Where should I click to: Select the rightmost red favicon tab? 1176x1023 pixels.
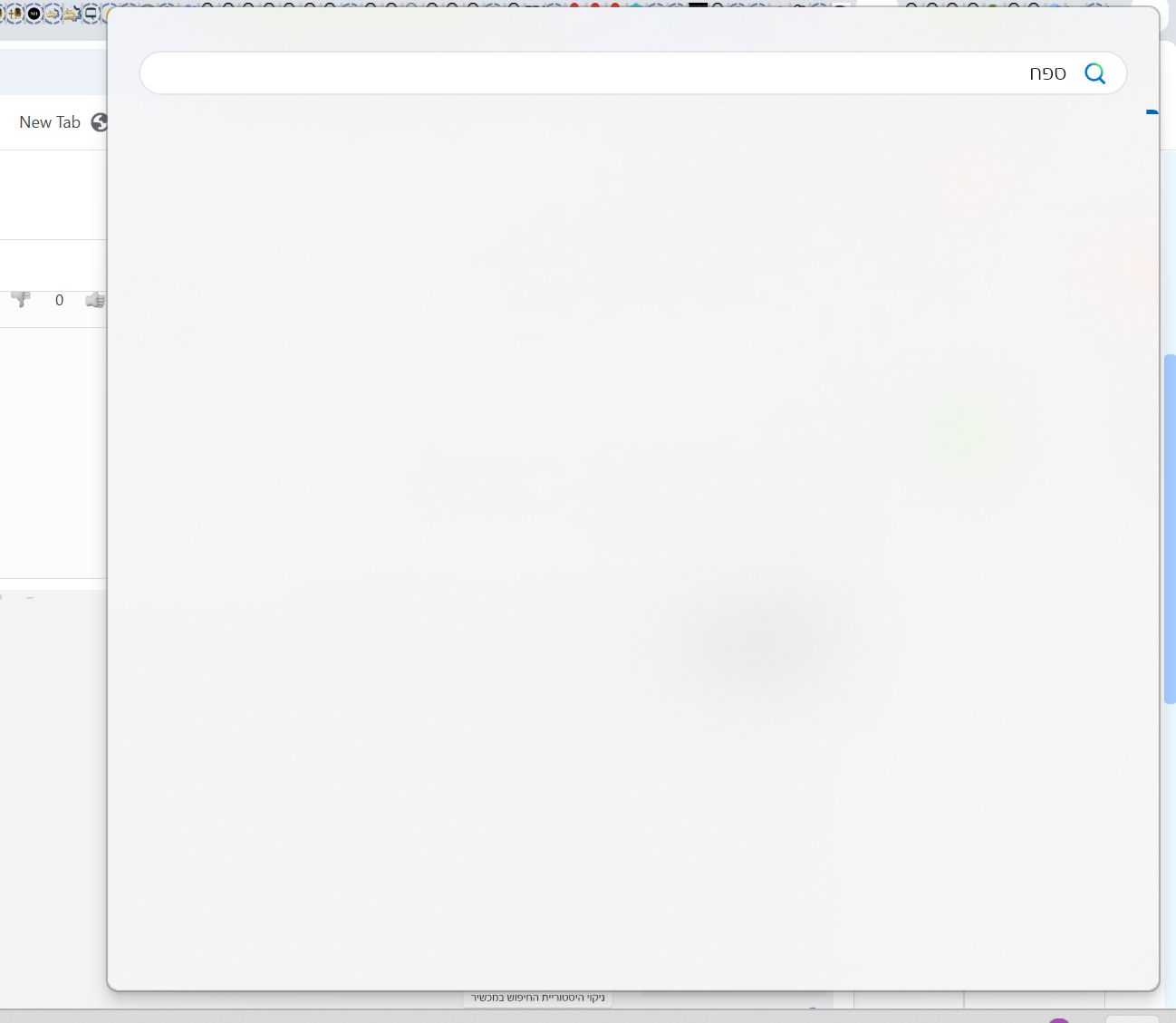tap(615, 7)
